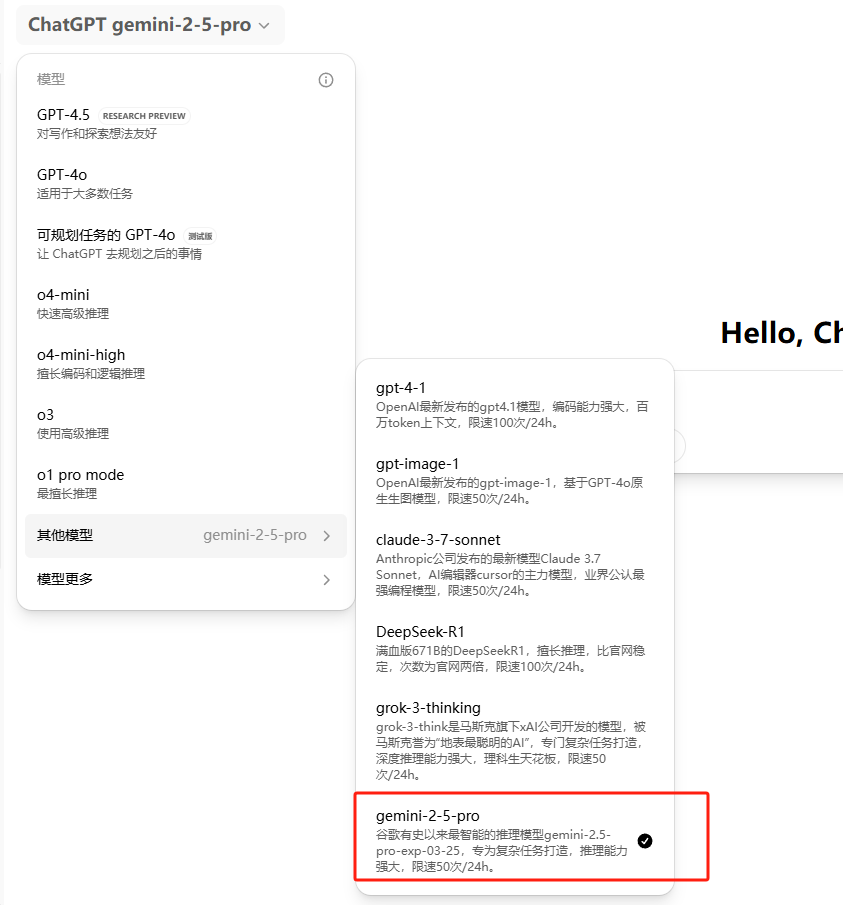
Task: Select the o4-mini model
Action: coord(186,304)
